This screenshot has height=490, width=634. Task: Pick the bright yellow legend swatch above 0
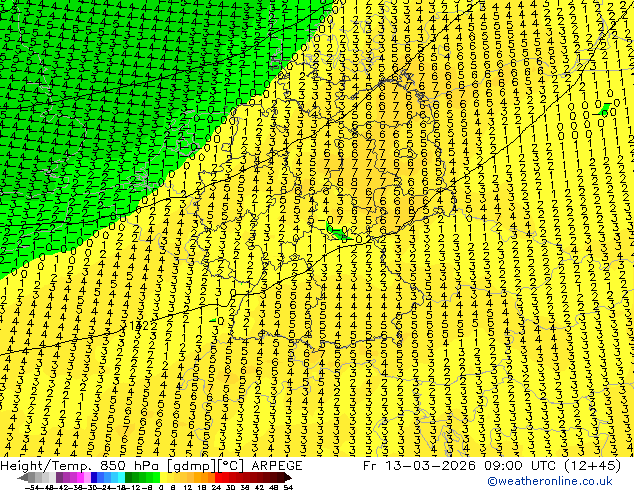[163, 477]
